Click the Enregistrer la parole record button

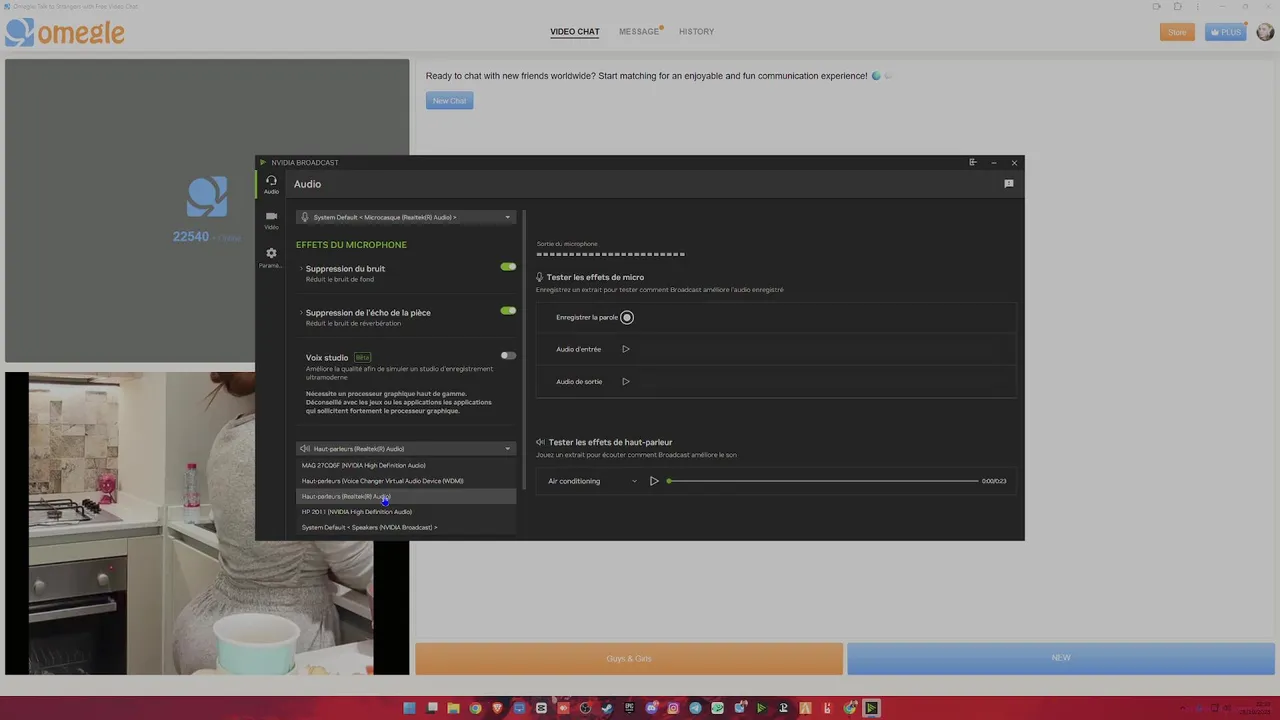pos(627,317)
